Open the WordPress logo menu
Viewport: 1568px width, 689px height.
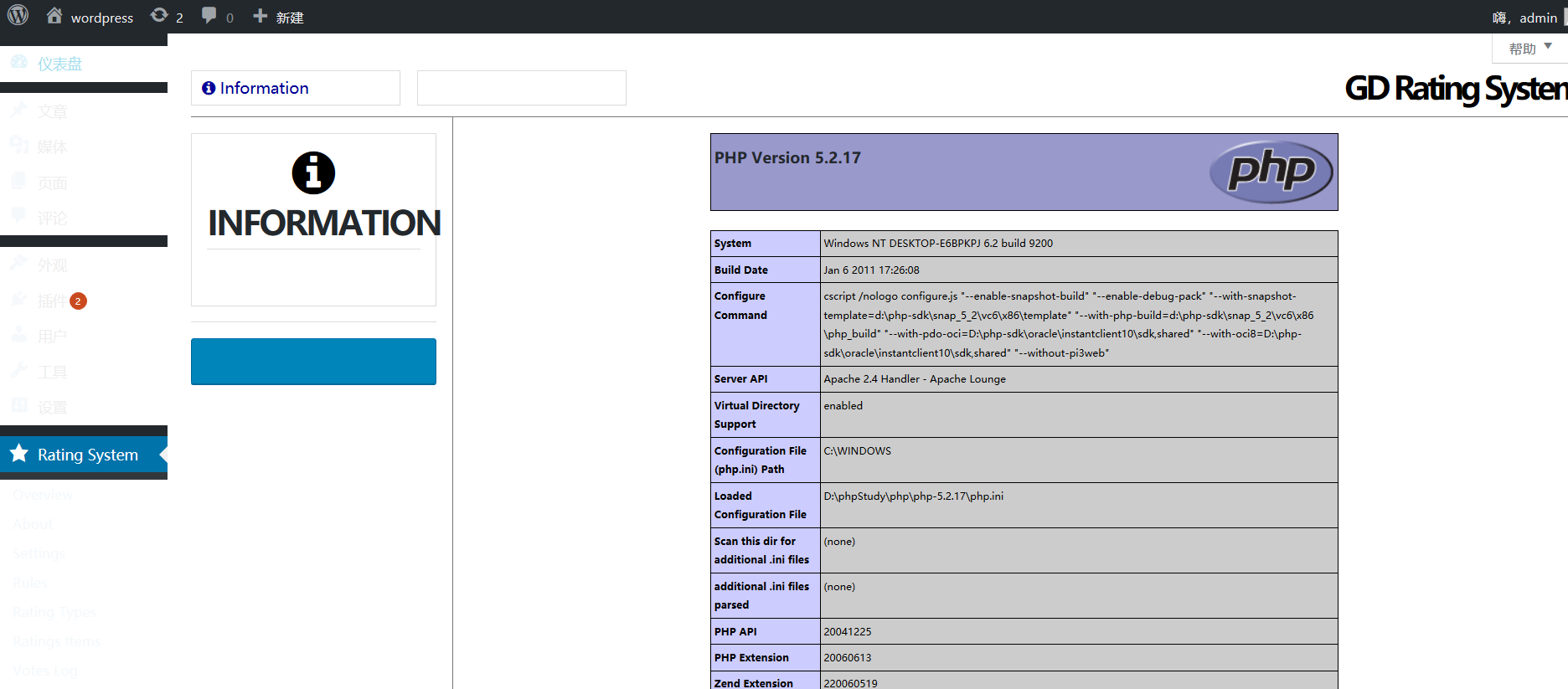[x=18, y=15]
